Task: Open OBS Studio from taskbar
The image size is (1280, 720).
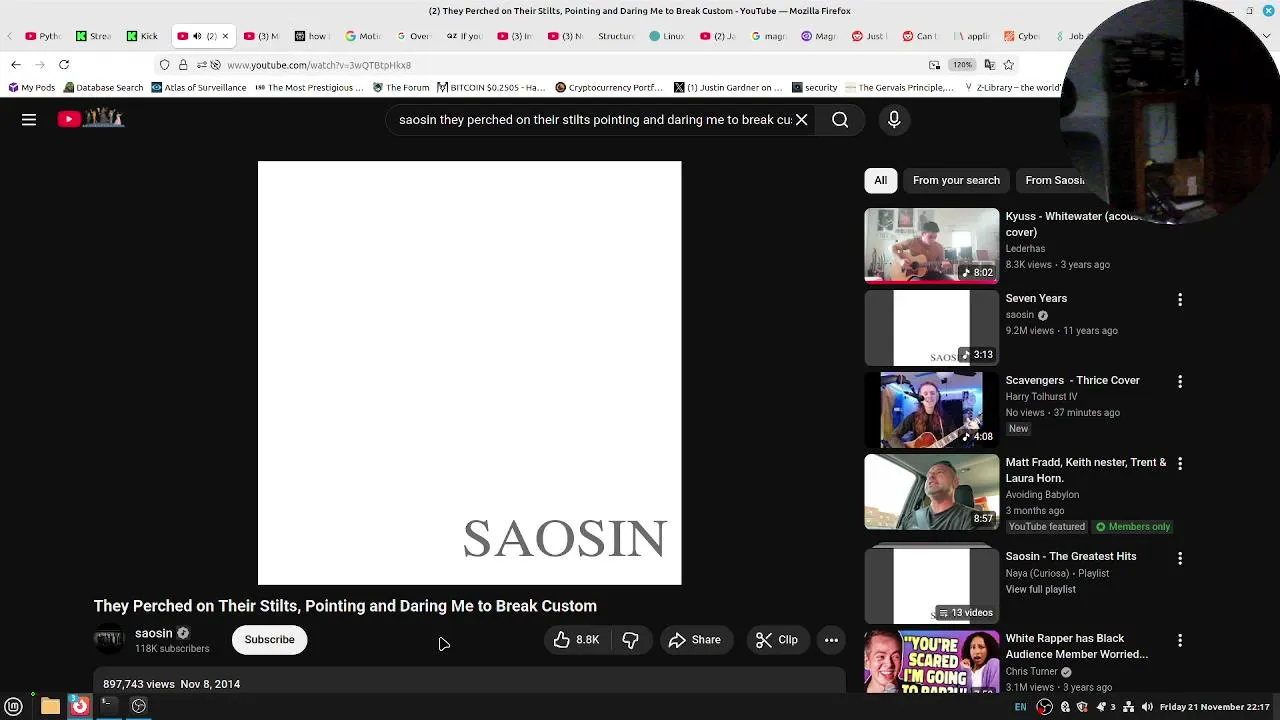Action: [139, 707]
